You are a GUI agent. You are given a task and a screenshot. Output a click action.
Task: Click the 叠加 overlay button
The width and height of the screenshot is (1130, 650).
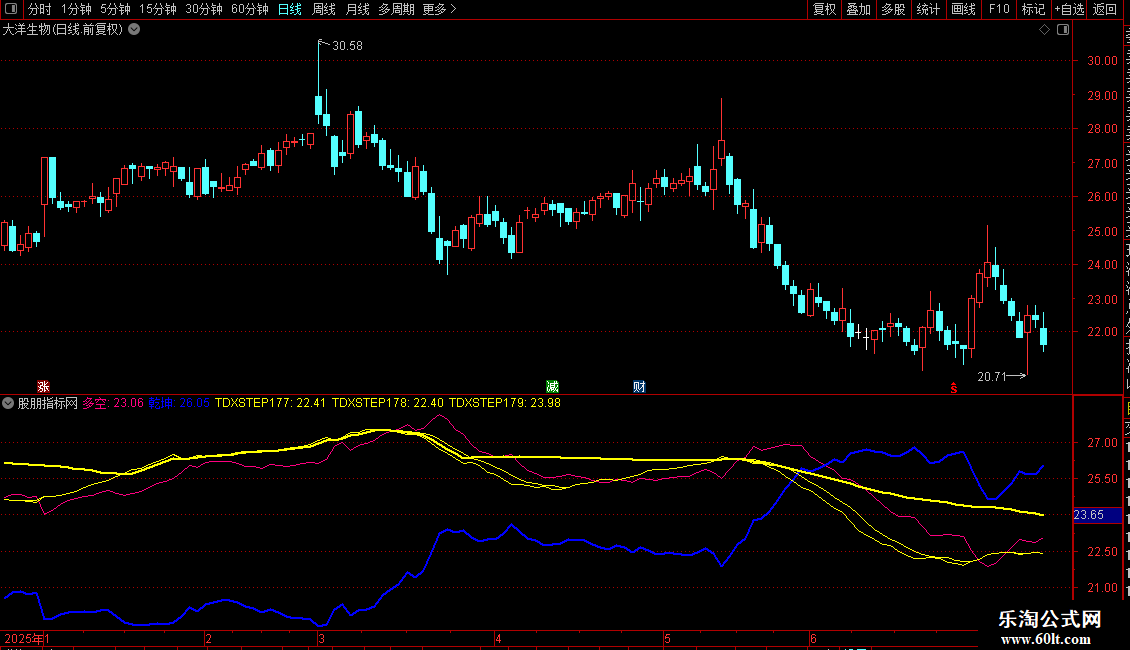(858, 9)
